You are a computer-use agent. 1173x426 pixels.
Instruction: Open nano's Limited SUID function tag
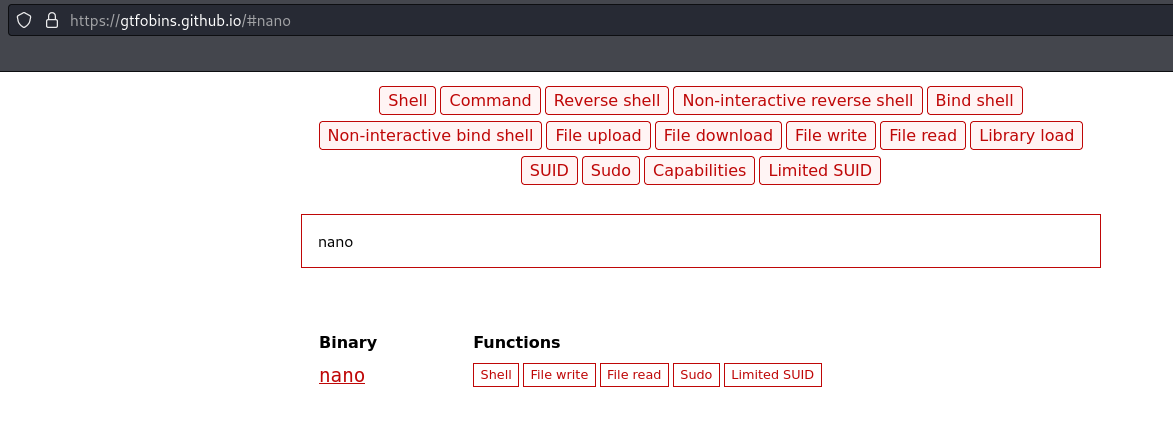pos(772,375)
